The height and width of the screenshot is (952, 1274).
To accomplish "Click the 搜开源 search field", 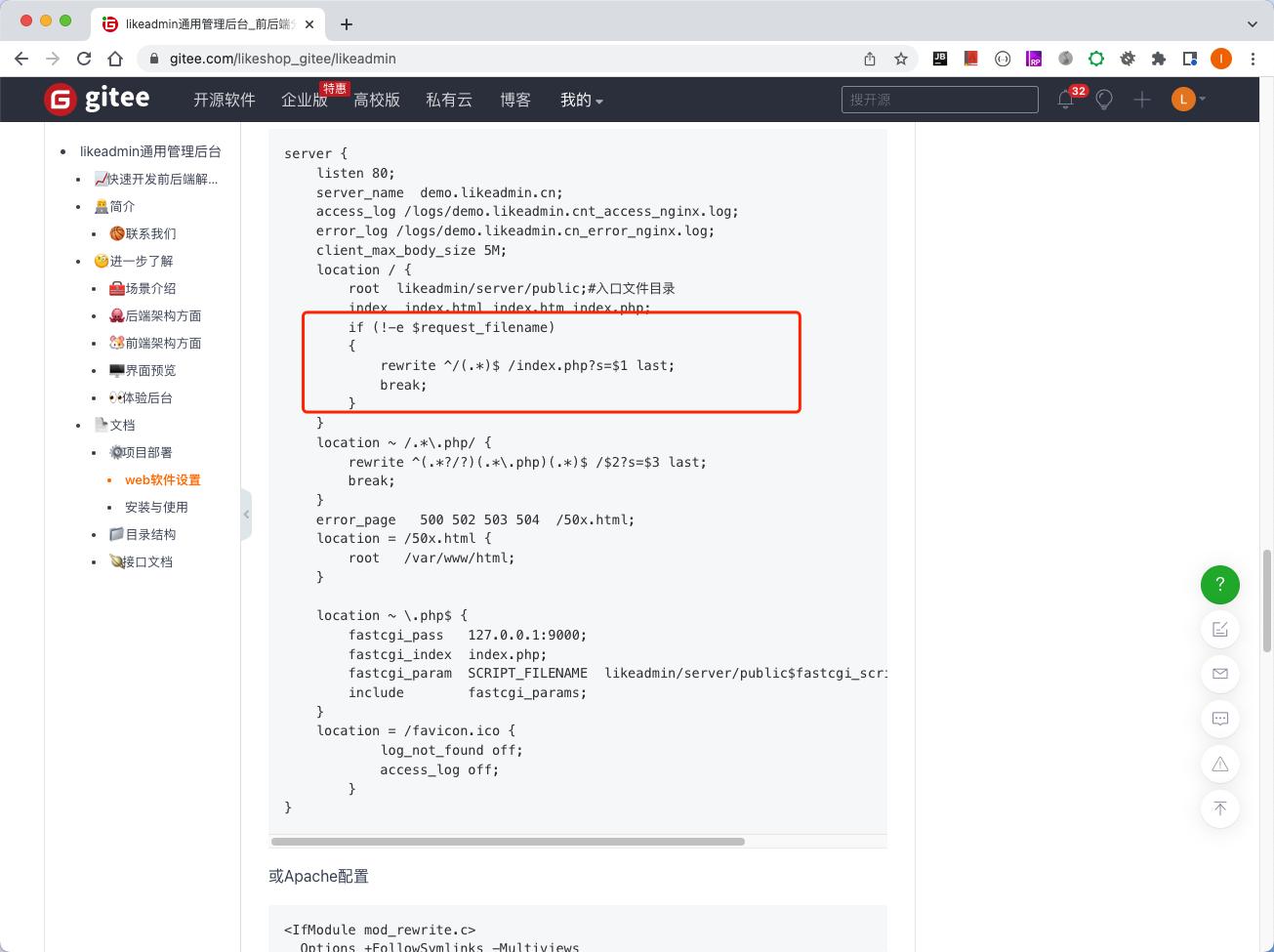I will tap(939, 100).
